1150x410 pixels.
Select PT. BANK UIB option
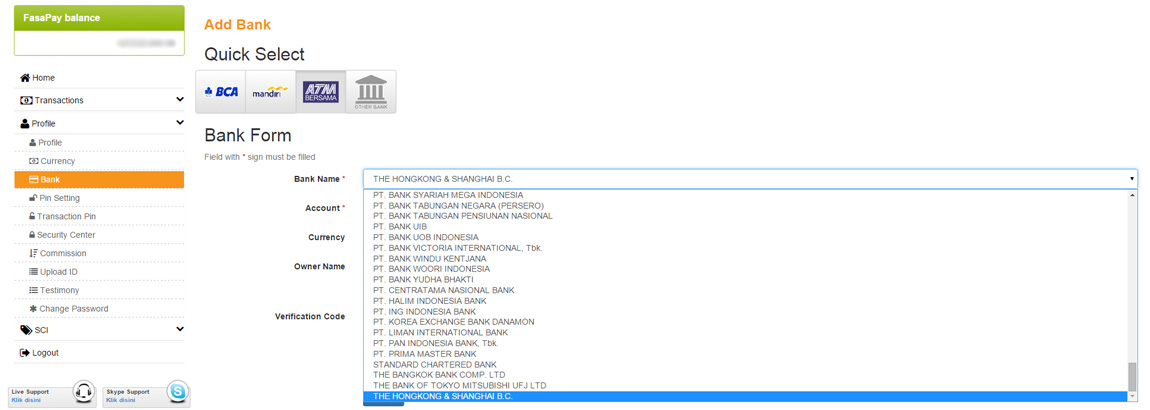point(745,227)
